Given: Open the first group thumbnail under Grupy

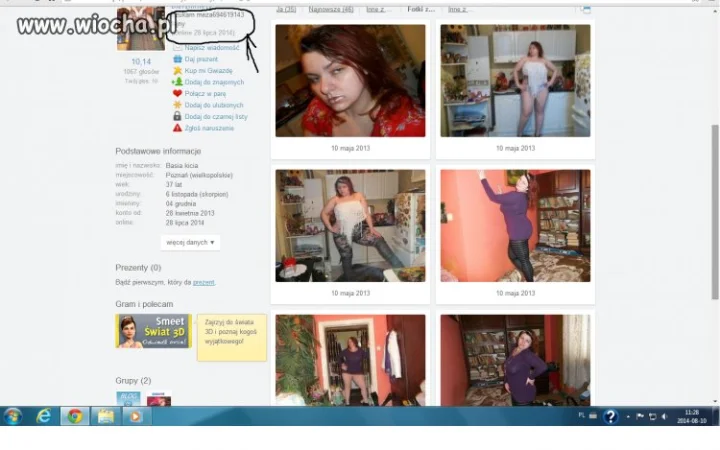Looking at the screenshot, I should coord(128,398).
